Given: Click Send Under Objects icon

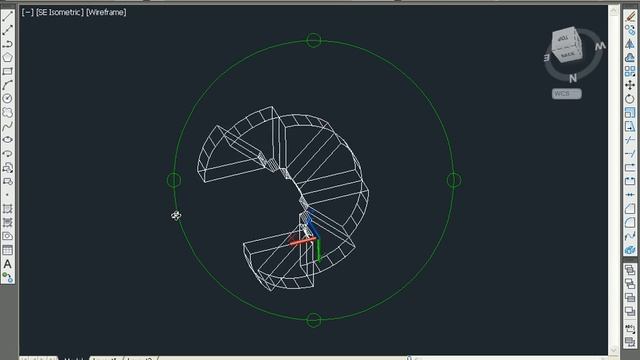Looking at the screenshot, I should click(630, 311).
